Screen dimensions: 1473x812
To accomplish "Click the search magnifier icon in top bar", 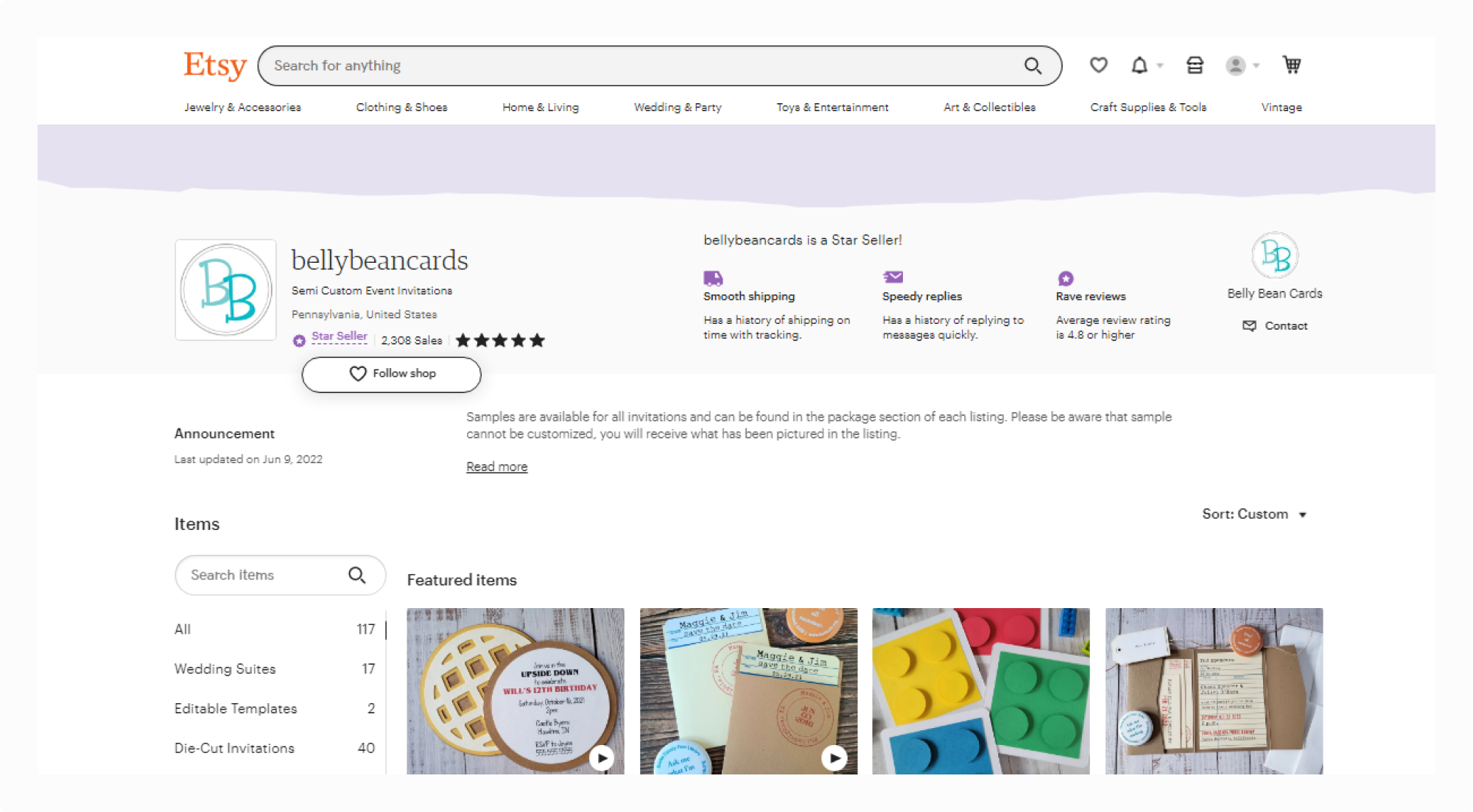I will click(1033, 66).
